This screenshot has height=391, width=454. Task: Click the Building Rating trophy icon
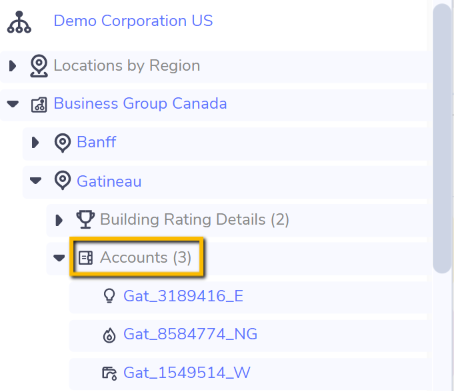click(x=86, y=219)
